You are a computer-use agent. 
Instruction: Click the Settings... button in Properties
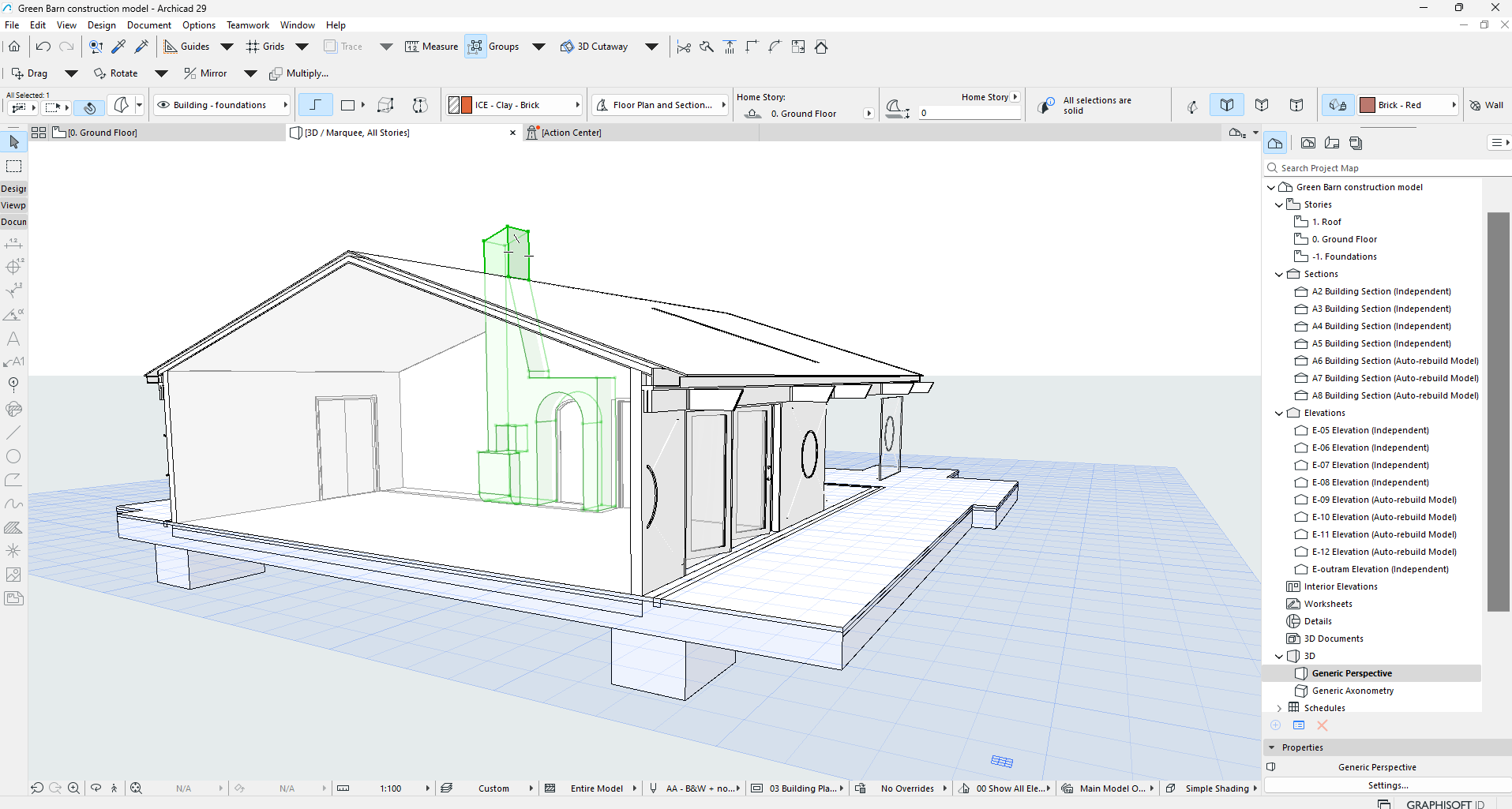click(1387, 785)
